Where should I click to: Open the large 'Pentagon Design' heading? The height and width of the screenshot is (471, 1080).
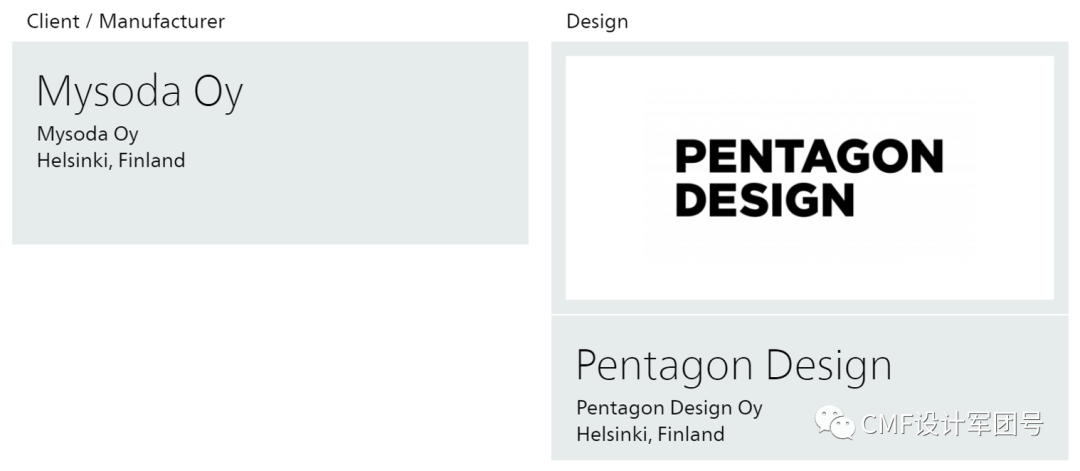(x=733, y=365)
